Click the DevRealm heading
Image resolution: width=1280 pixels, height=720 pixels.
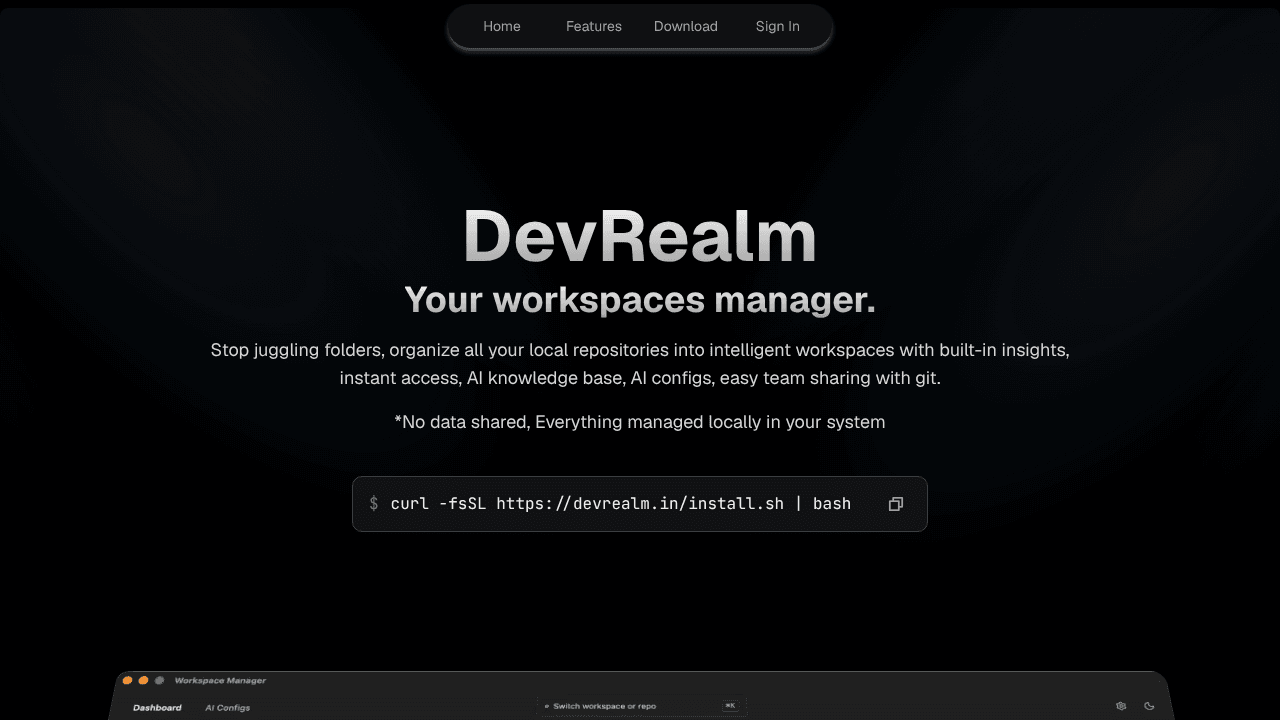[x=640, y=237]
